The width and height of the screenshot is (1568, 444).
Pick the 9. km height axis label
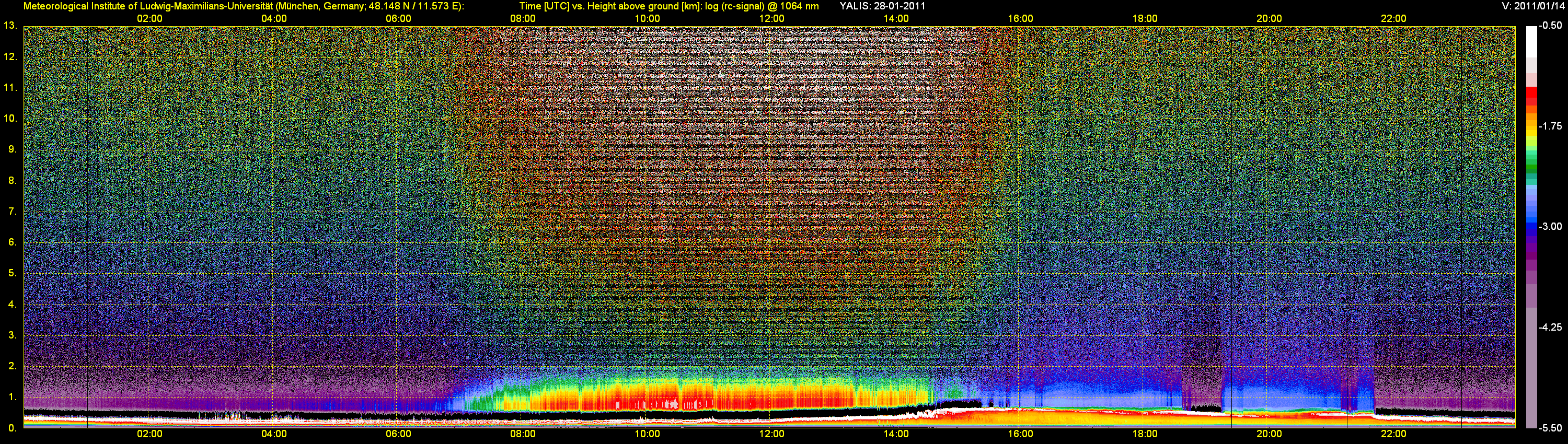pos(12,149)
